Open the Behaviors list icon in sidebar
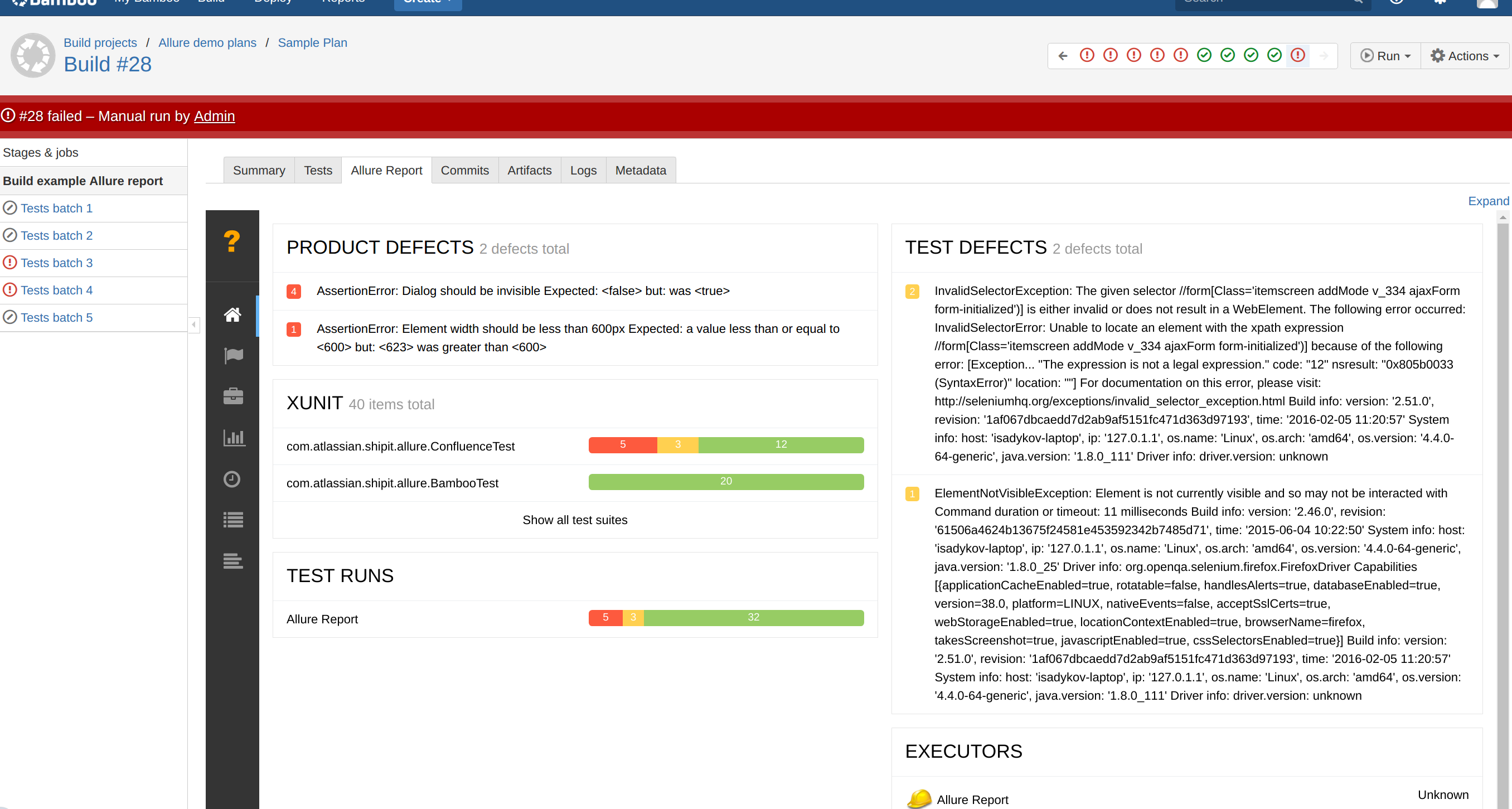 [x=233, y=520]
